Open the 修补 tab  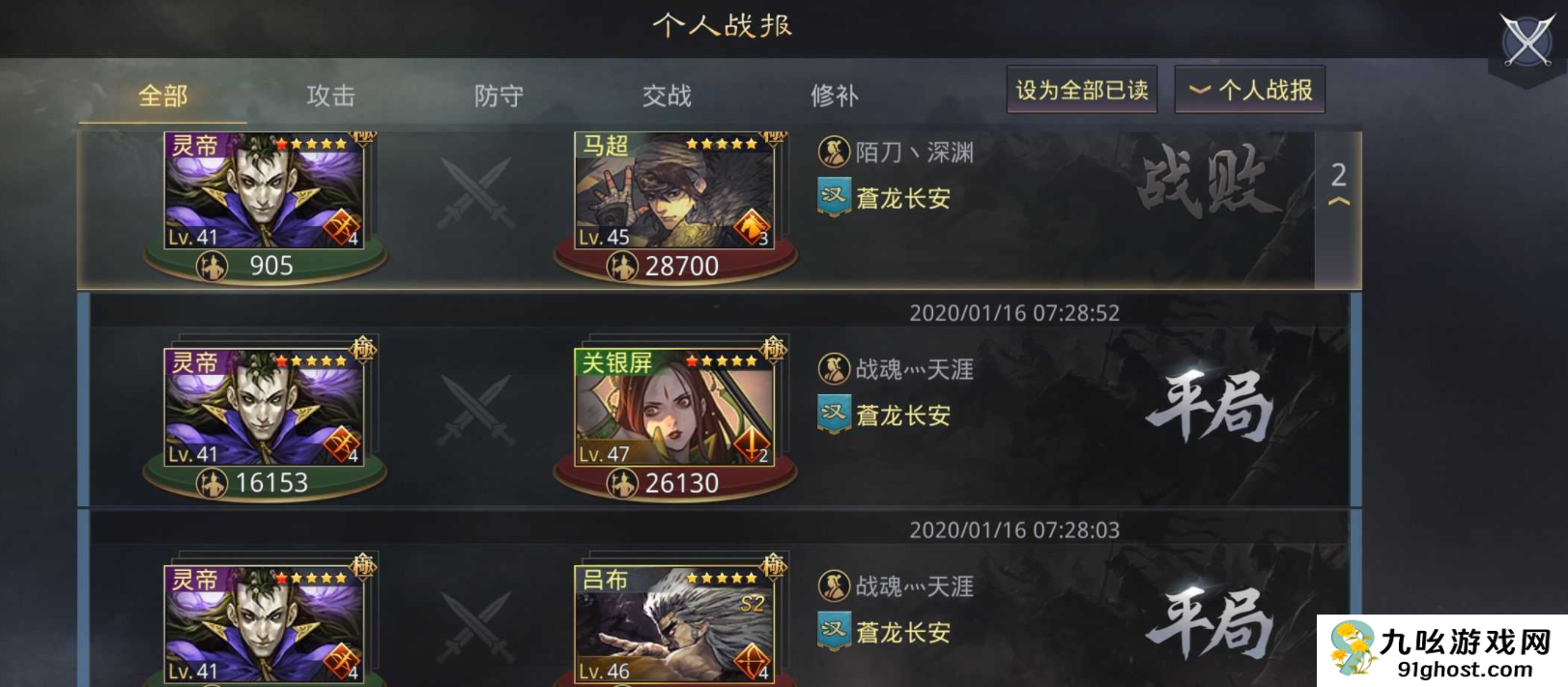(x=835, y=96)
